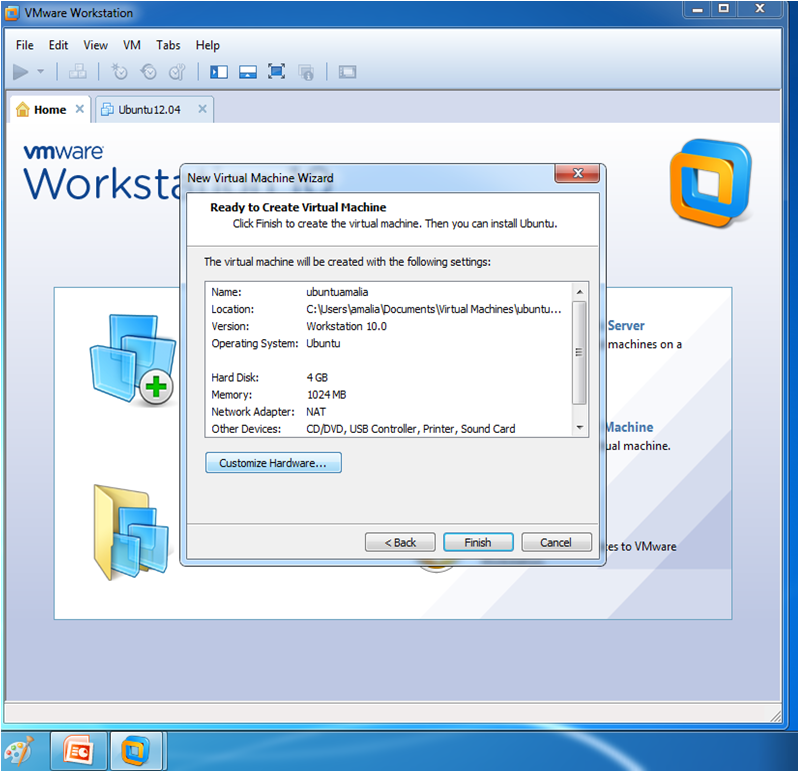Click Finish to create the virtual machine

click(478, 542)
